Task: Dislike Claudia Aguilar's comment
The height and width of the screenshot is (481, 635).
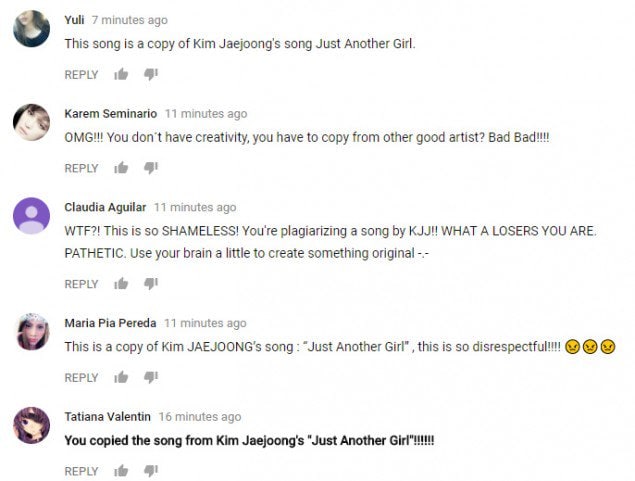Action: point(151,284)
